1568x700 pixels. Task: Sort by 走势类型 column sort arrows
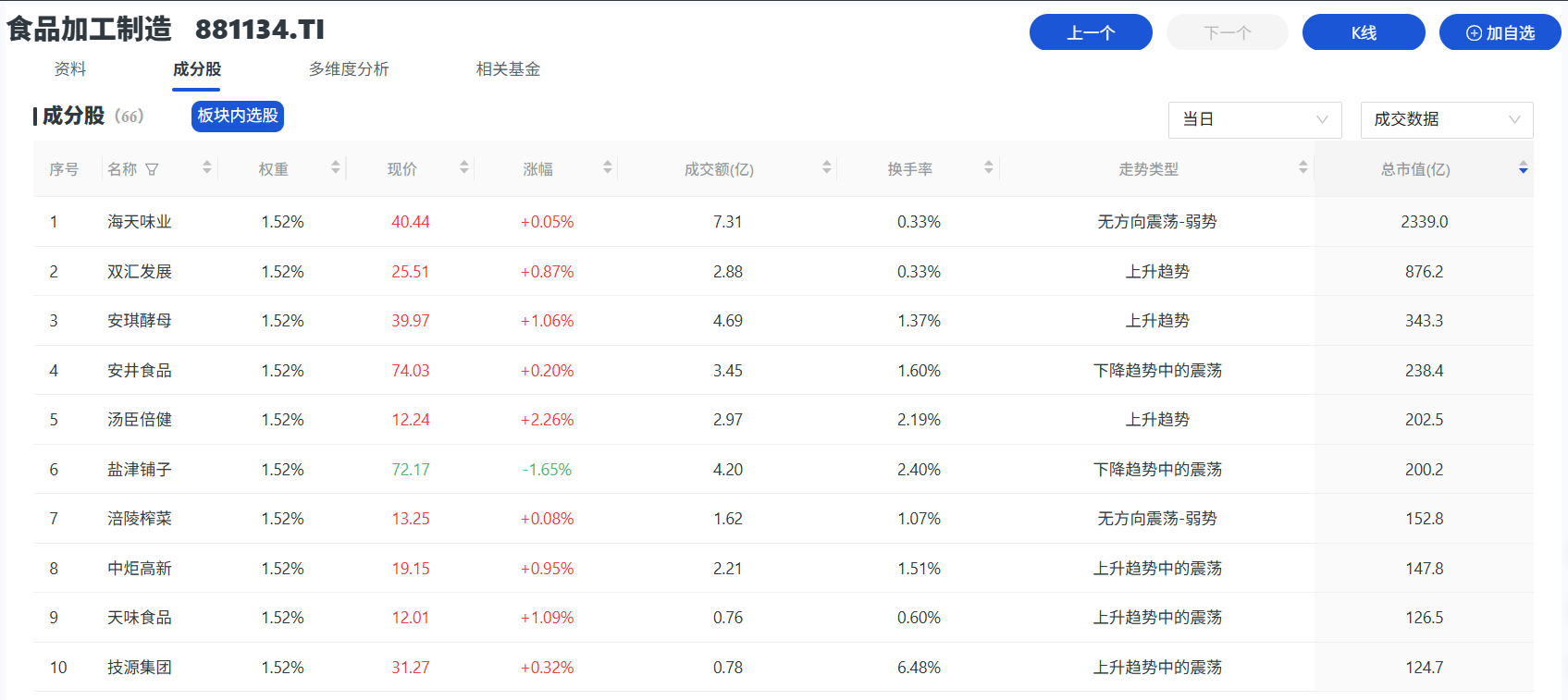pyautogui.click(x=1303, y=167)
